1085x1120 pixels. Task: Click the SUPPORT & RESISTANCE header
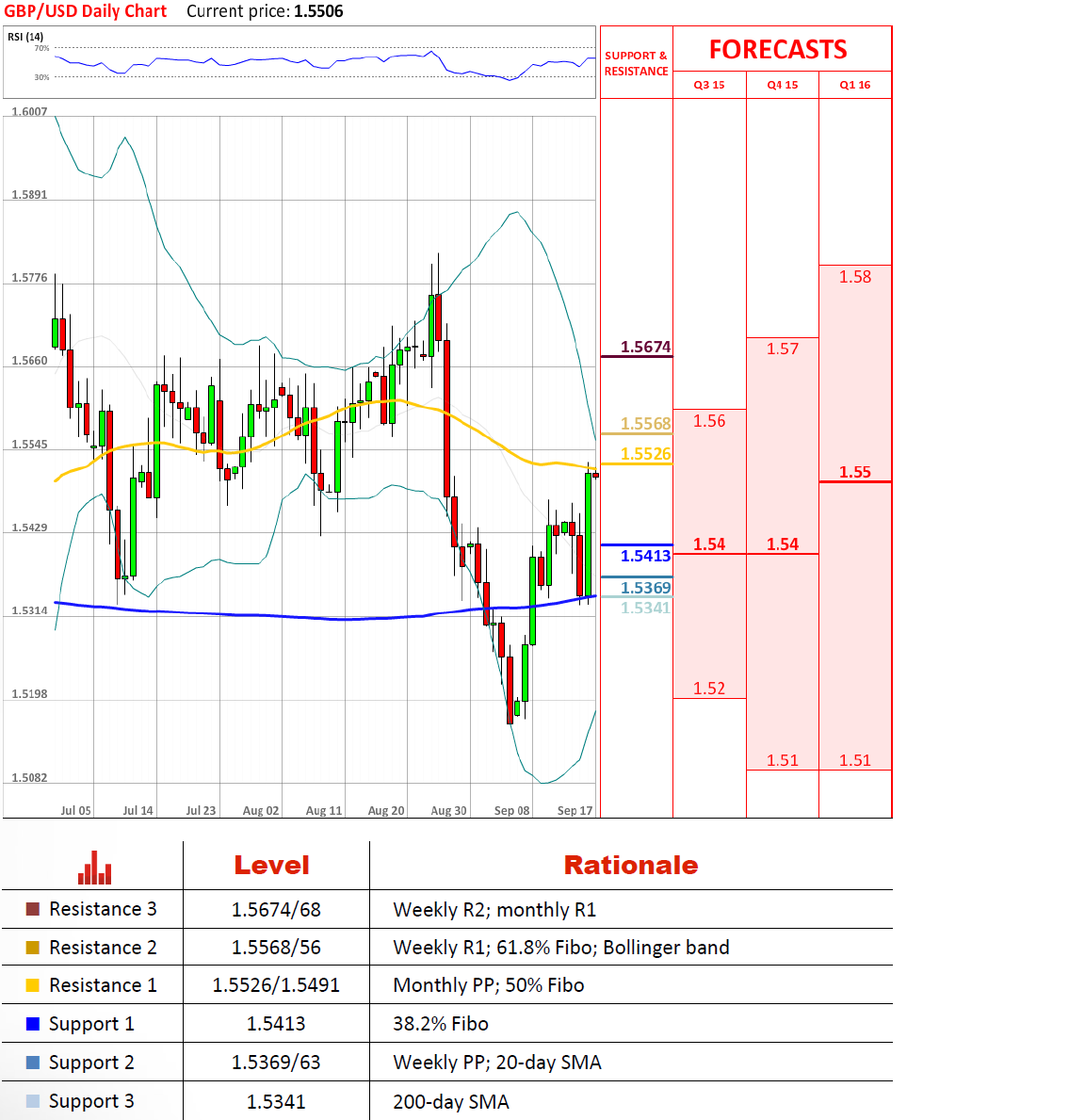click(637, 63)
